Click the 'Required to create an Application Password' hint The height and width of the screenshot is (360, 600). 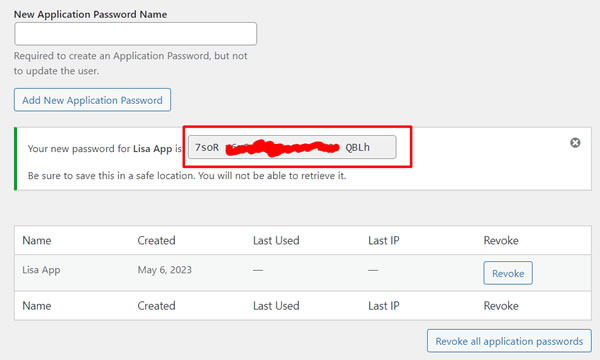130,63
